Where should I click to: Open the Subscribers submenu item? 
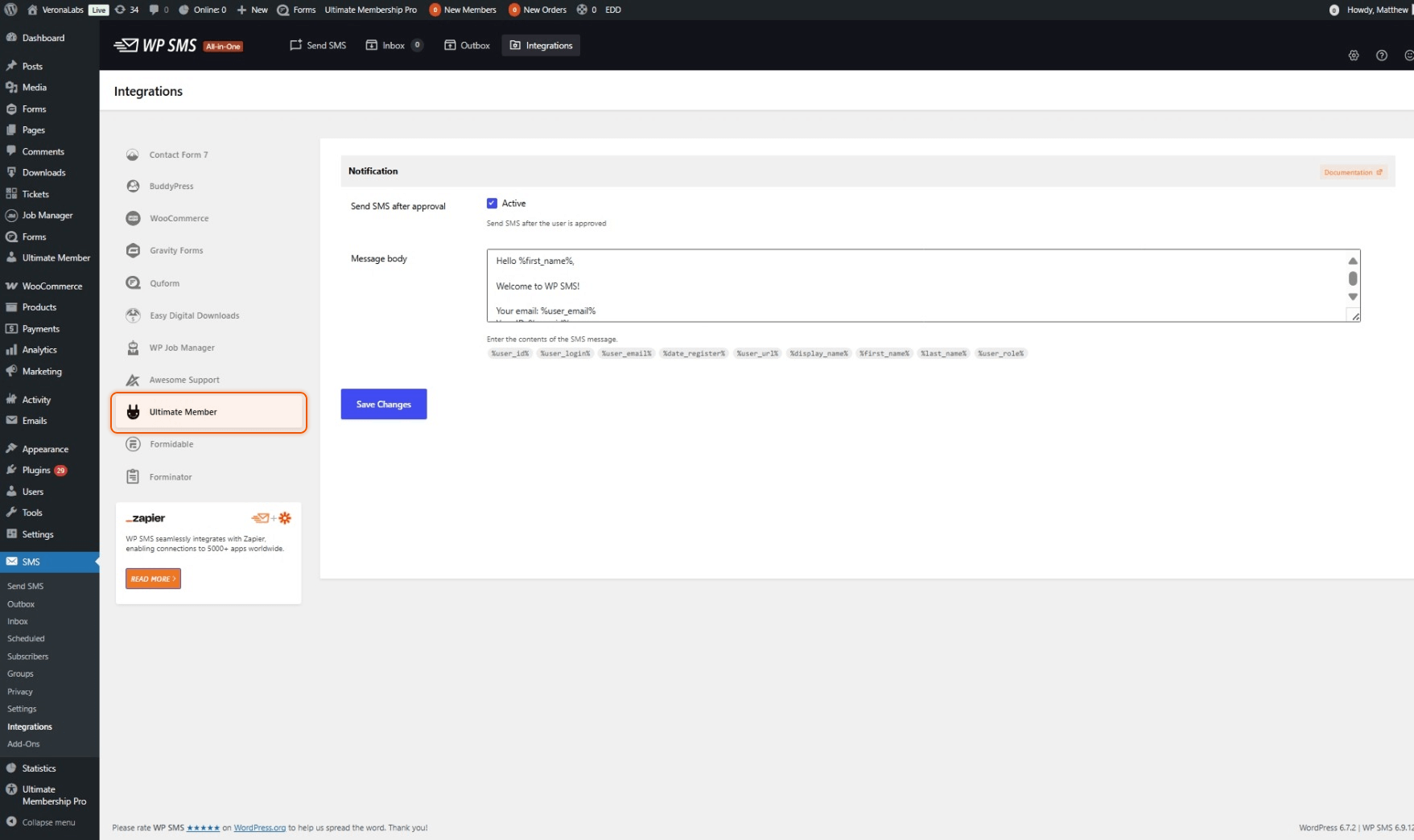pyautogui.click(x=28, y=657)
